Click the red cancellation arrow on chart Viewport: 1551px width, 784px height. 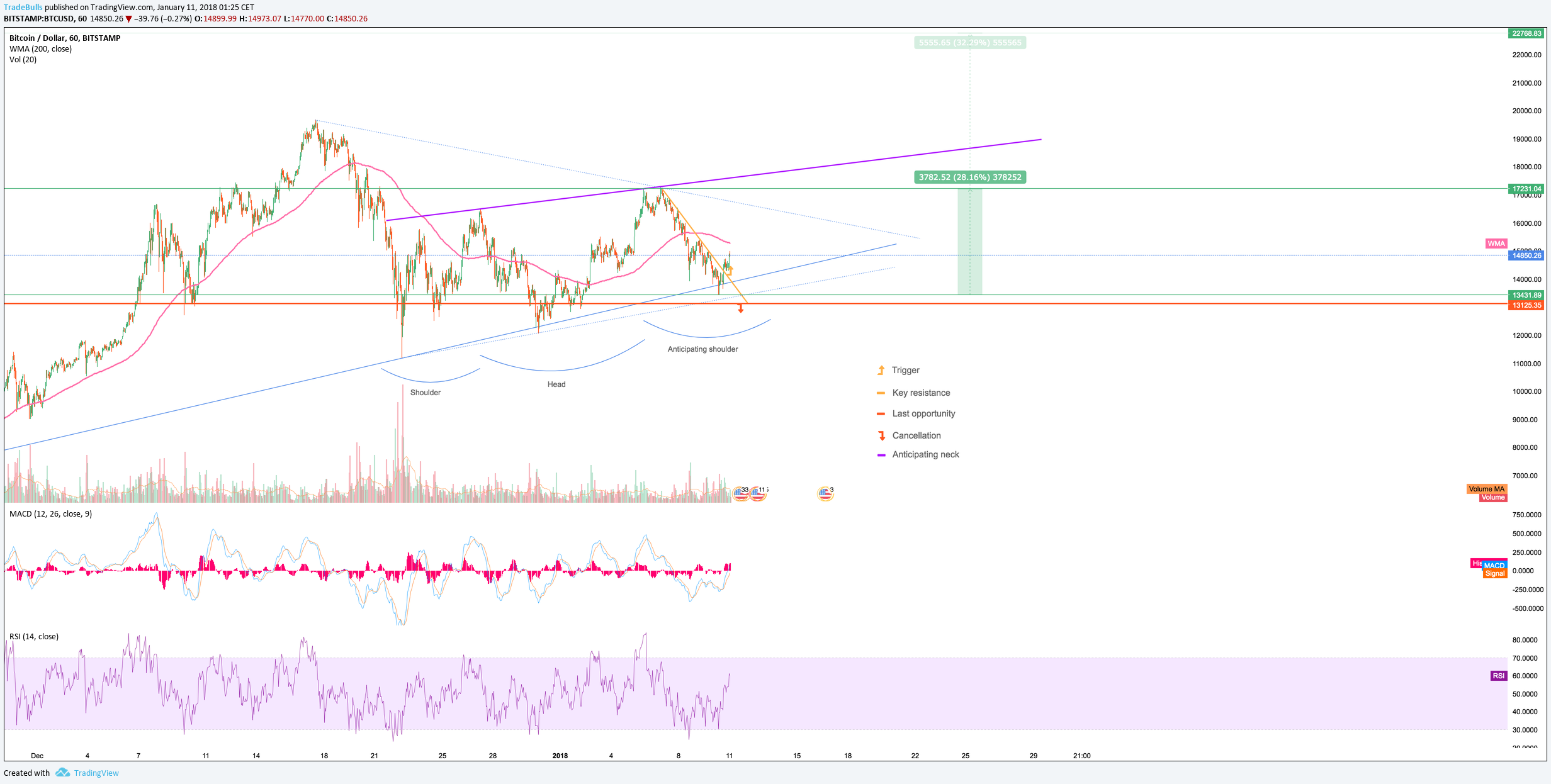(740, 308)
